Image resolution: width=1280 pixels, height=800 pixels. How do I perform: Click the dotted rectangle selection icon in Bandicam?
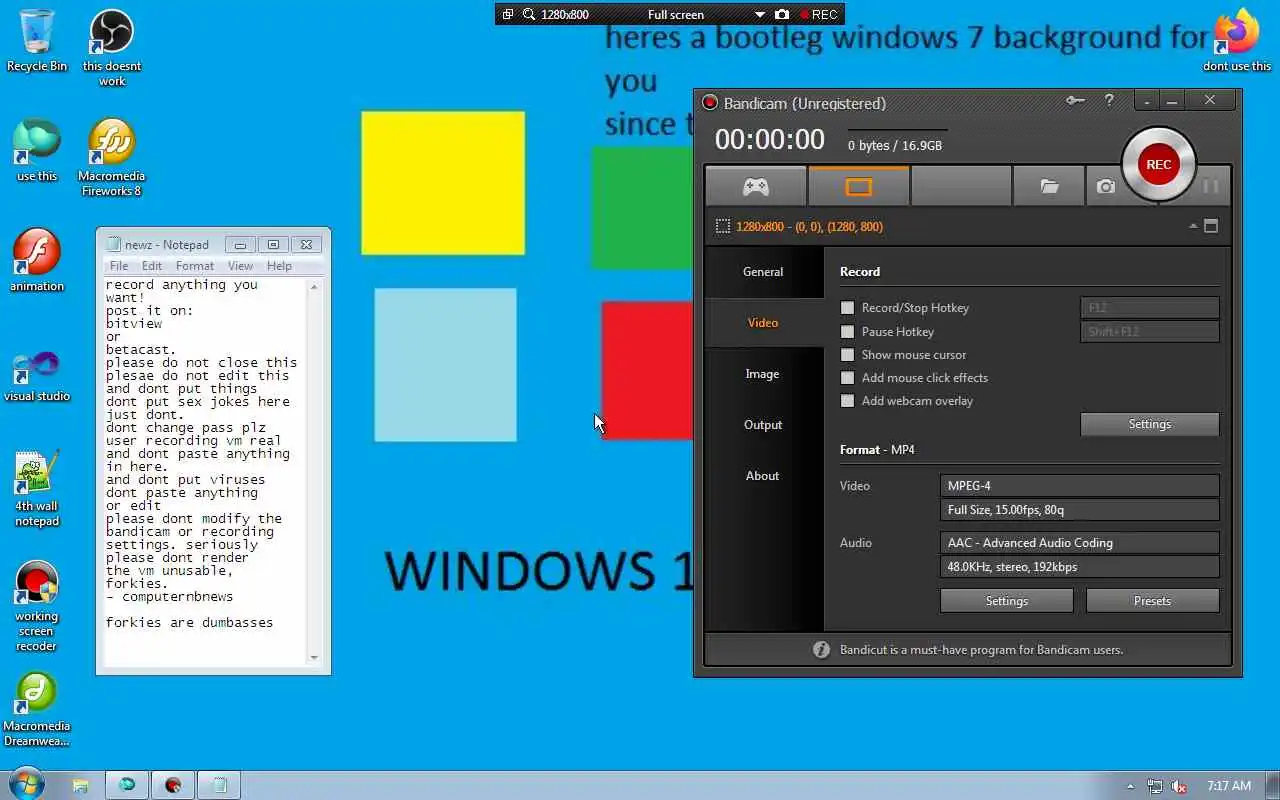pos(722,227)
